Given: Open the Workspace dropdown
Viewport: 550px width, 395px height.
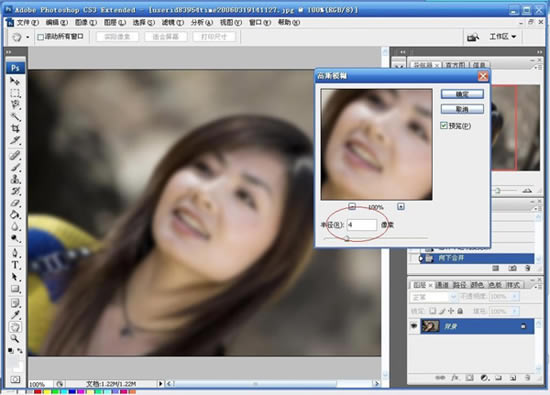Looking at the screenshot, I should 503,36.
